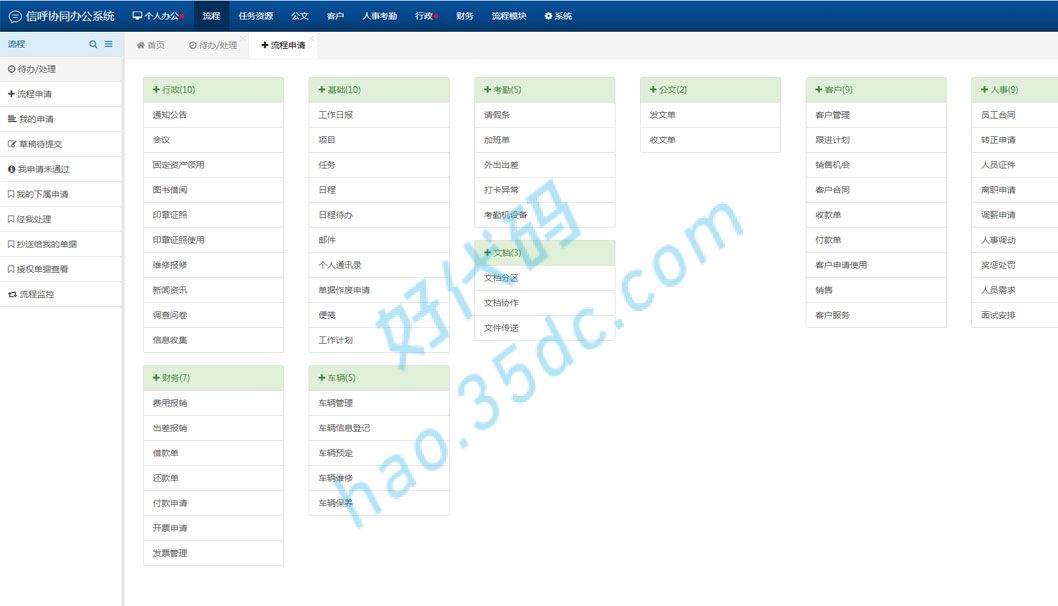Open 我的申请 in the sidebar
Screen dimensions: 1058x606
click(x=61, y=119)
